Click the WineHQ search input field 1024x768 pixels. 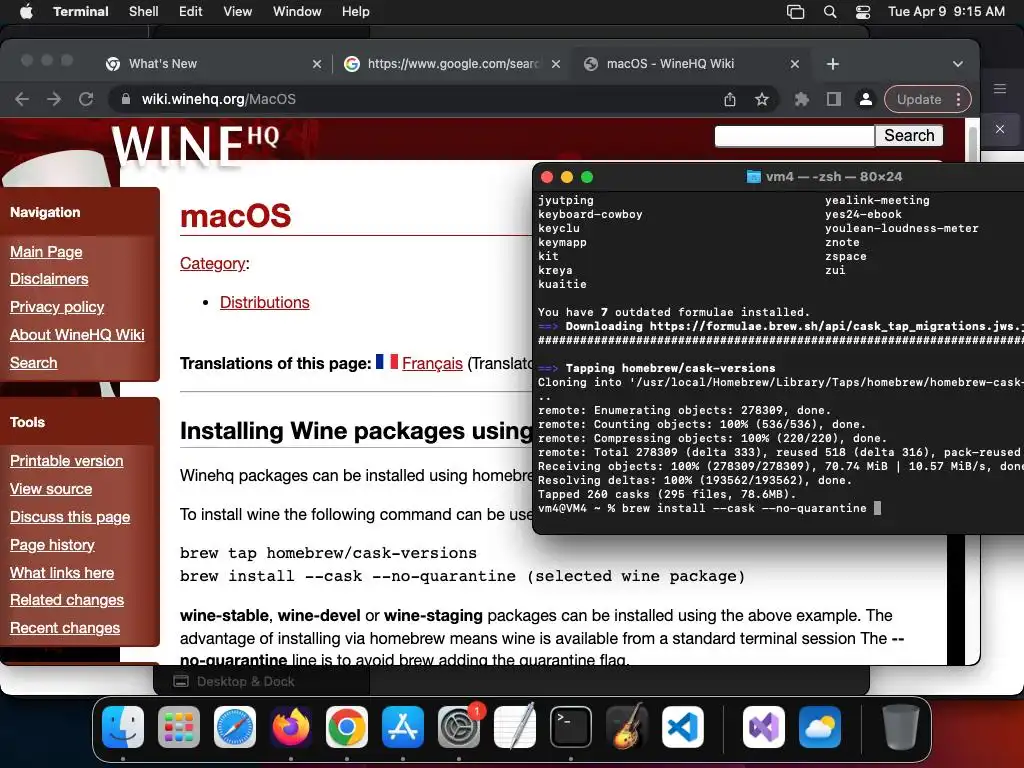click(794, 136)
